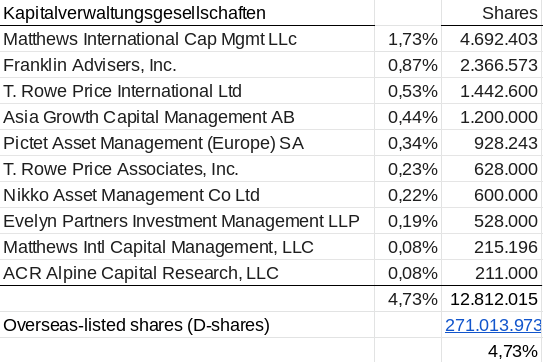Select Nikko Asset Management Co Ltd cell

[x=187, y=195]
